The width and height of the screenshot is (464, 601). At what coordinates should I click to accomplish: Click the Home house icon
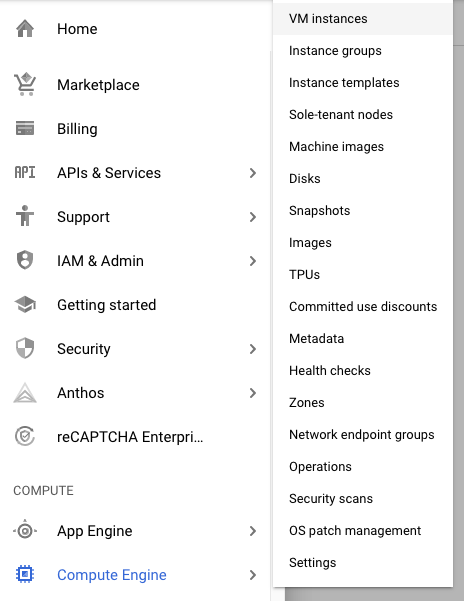coord(25,29)
